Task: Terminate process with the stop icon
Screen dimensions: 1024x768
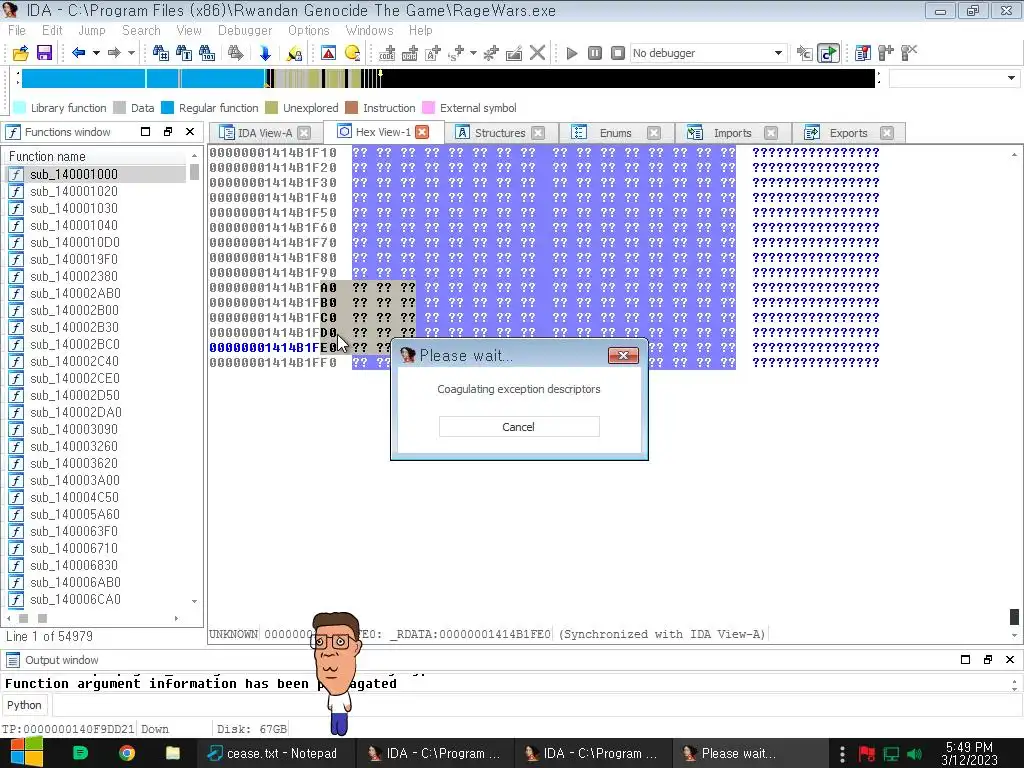Action: click(x=618, y=53)
